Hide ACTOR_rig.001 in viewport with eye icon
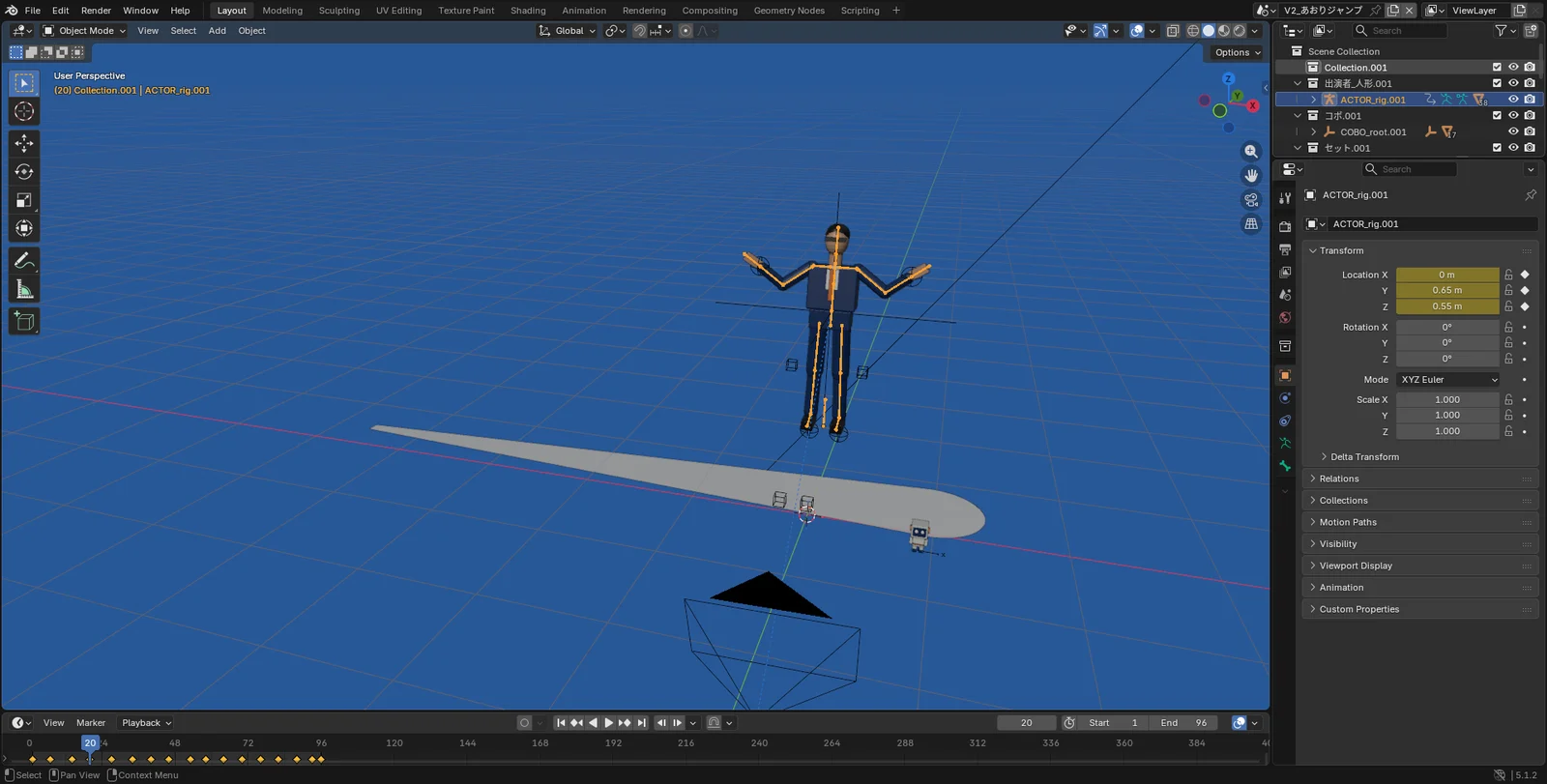The height and width of the screenshot is (784, 1547). [1513, 100]
